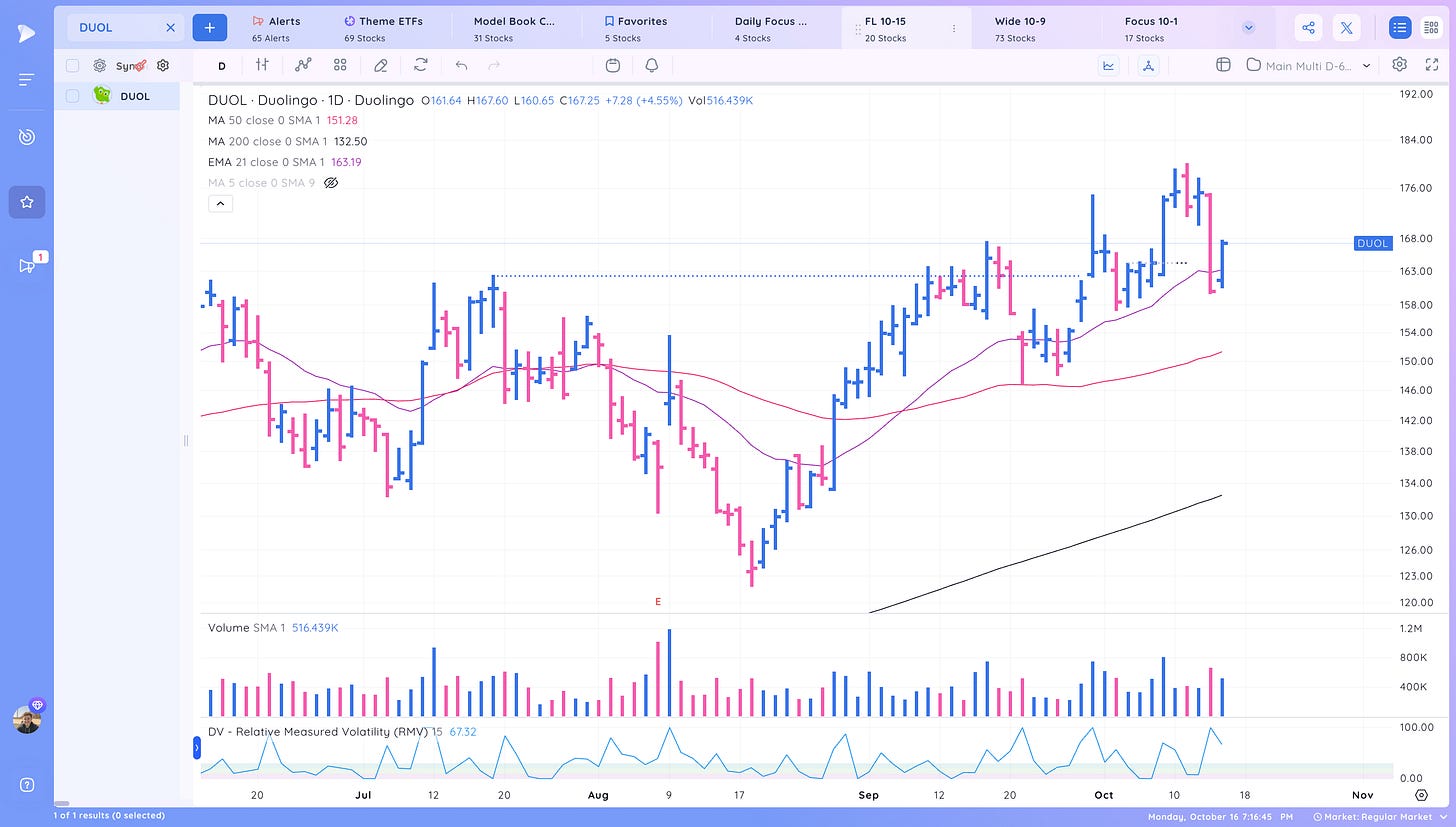Toggle the network nodes panel button
The image size is (1456, 827).
tap(1149, 65)
